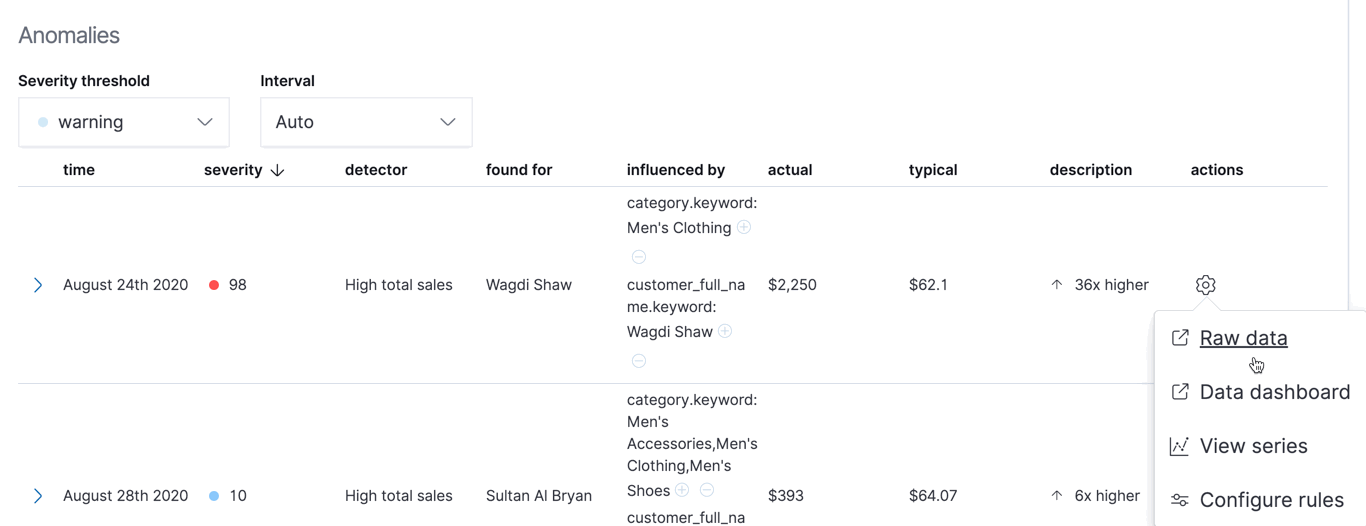Click the red severity 98 indicator dot
The height and width of the screenshot is (526, 1366).
point(214,285)
